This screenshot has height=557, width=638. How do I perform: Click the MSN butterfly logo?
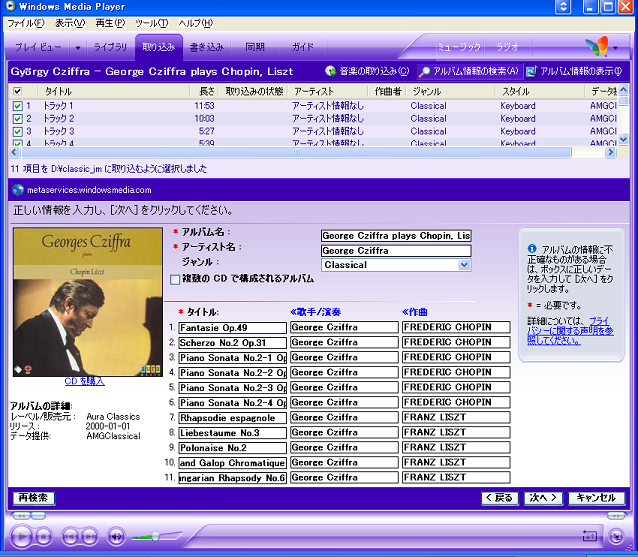click(597, 46)
